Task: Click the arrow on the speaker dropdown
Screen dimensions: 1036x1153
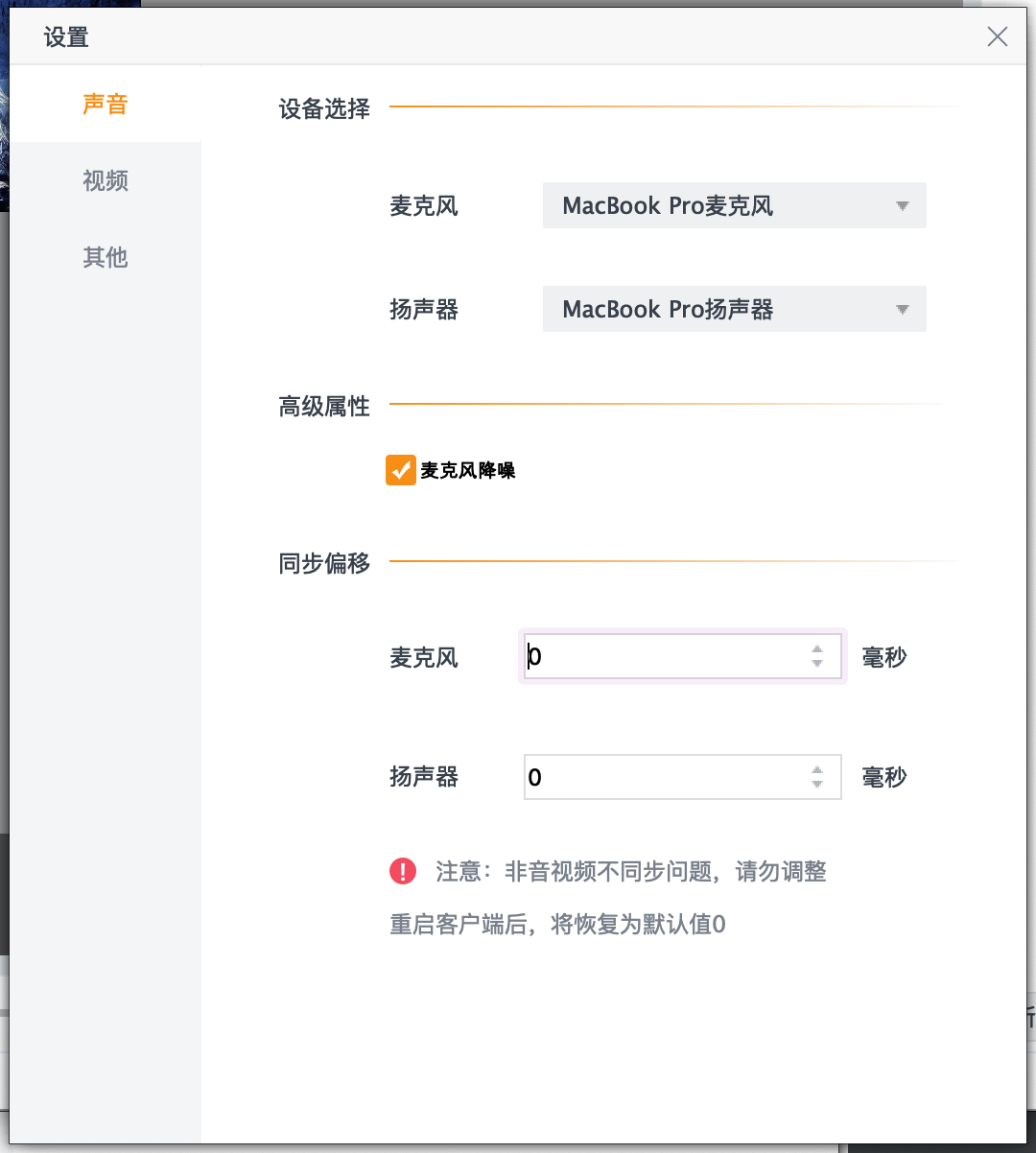Action: coord(902,310)
